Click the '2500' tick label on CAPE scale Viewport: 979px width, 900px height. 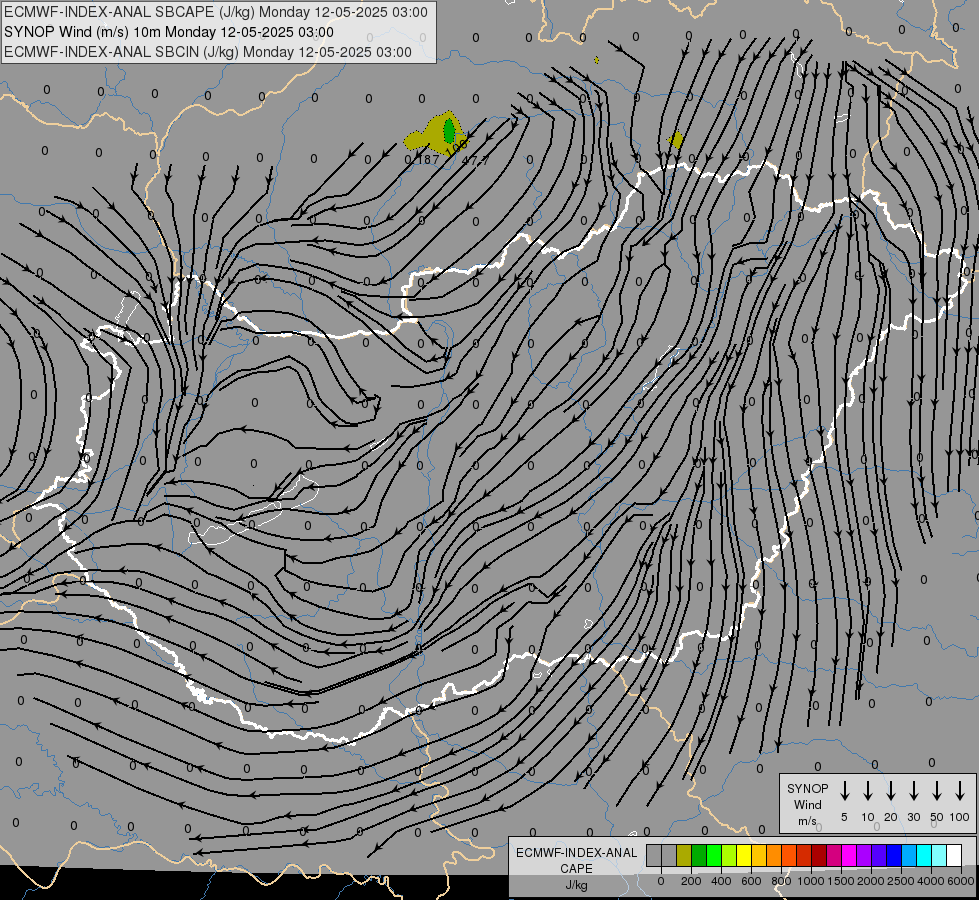(900, 881)
